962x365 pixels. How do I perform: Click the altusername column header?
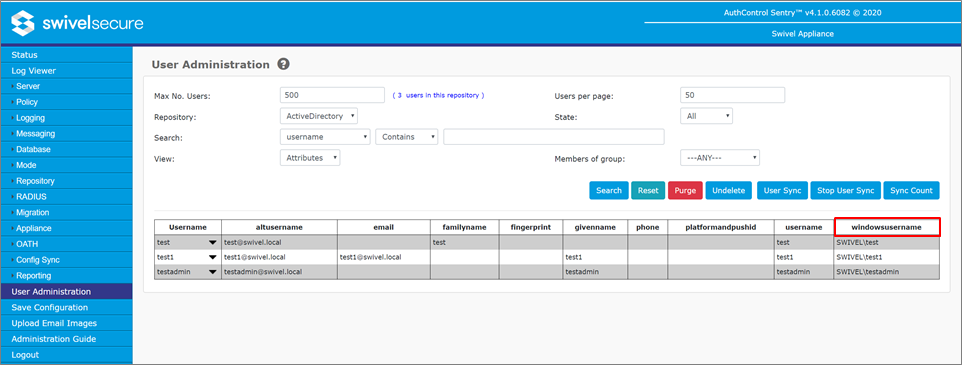[x=279, y=228]
